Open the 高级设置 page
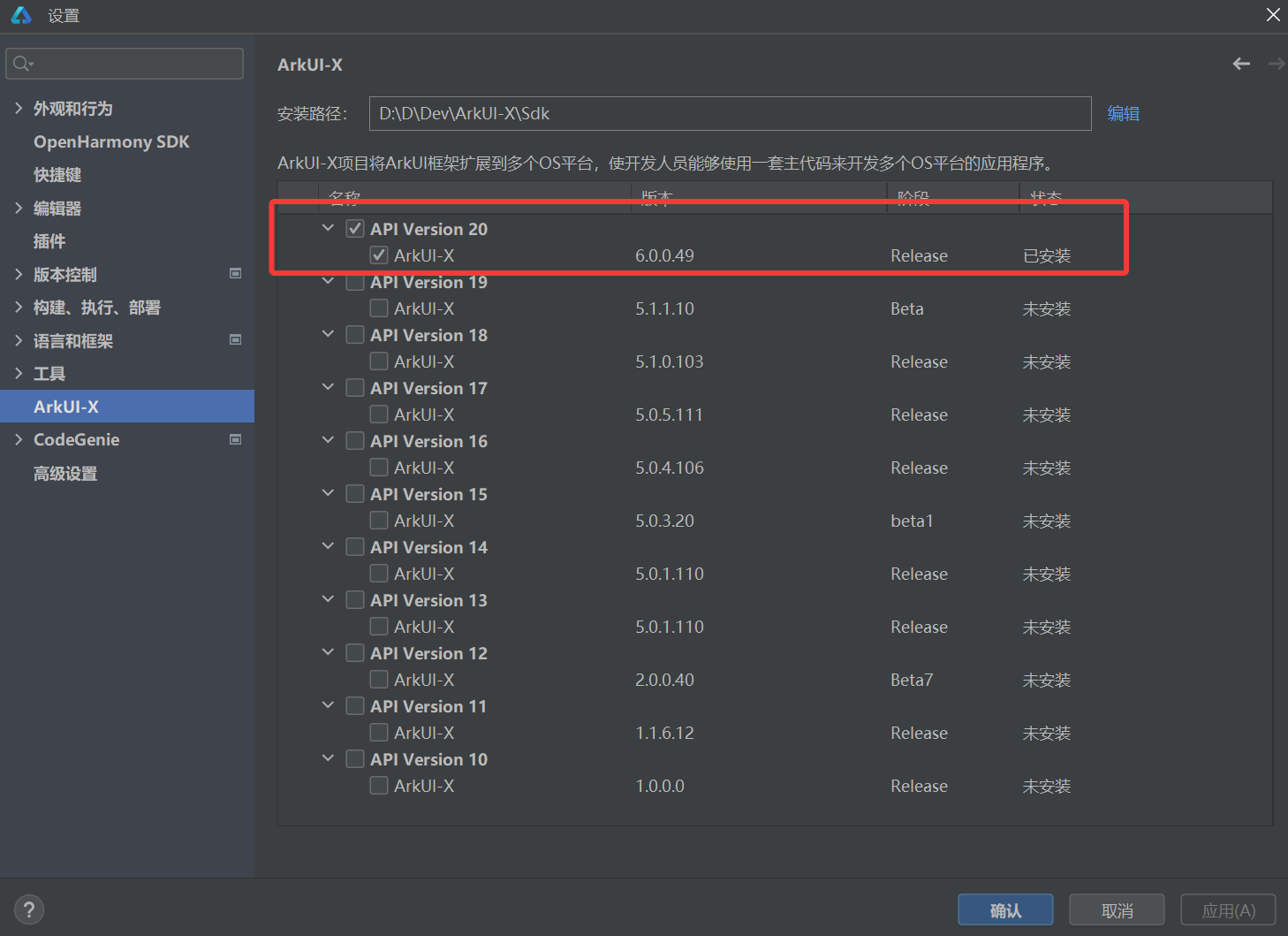 tap(65, 473)
